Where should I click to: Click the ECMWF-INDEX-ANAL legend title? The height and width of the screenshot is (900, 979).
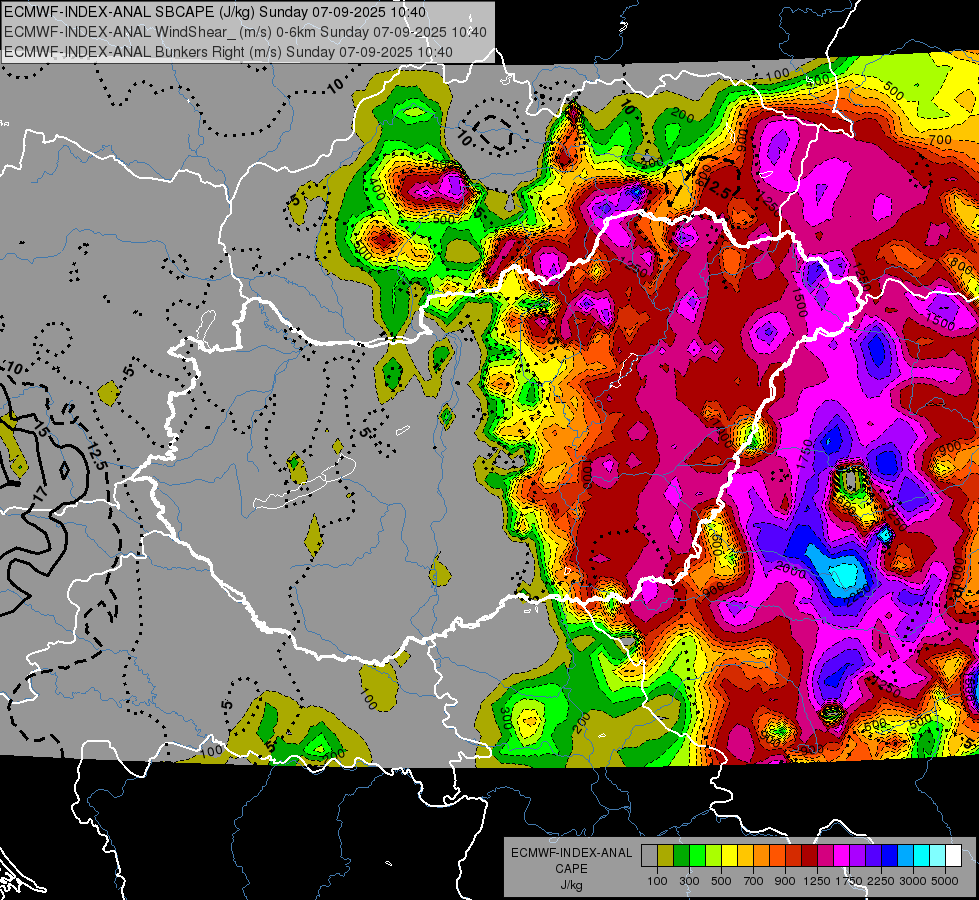571,853
